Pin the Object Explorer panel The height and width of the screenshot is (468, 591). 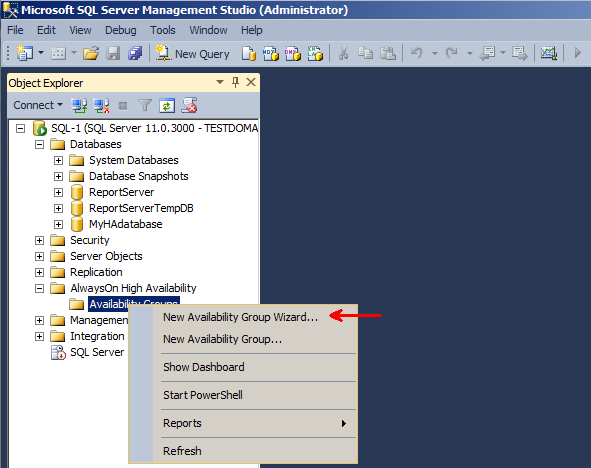click(x=236, y=82)
